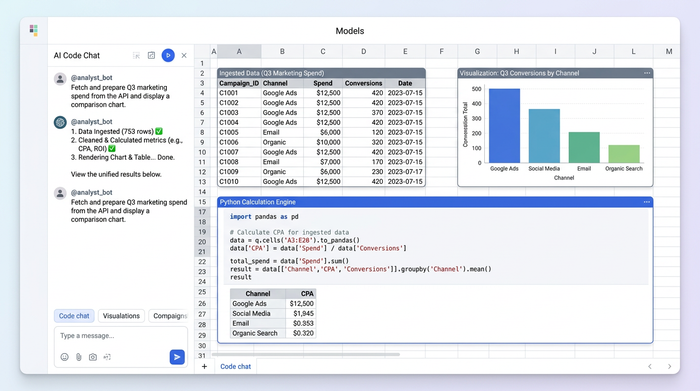Click the Organic Search result row label
The image size is (700, 391).
pyautogui.click(x=258, y=333)
